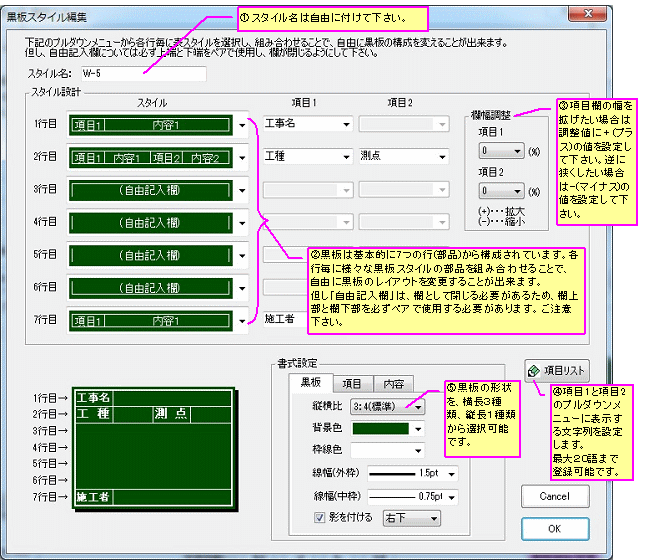Click the 1行目 style preview 項目1 内容1
The height and width of the screenshot is (560, 646).
click(150, 125)
